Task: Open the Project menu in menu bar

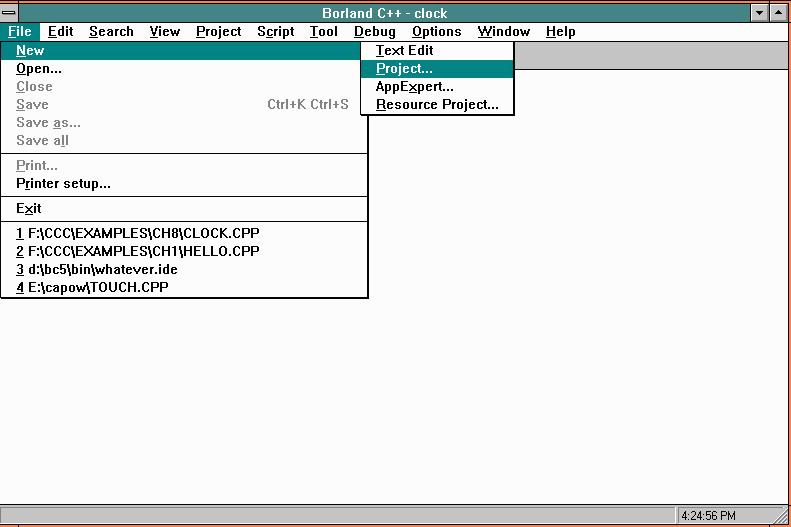Action: [218, 32]
